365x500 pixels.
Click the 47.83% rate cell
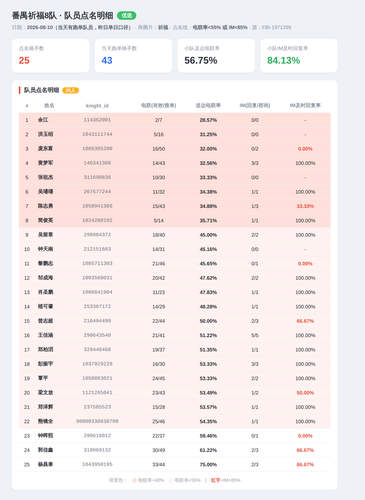pyautogui.click(x=208, y=292)
